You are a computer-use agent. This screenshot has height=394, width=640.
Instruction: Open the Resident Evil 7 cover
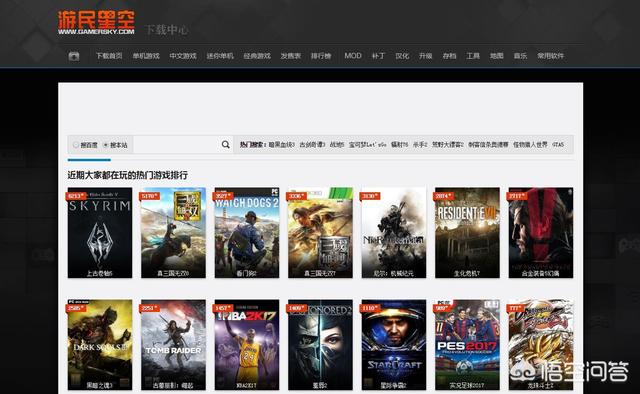(467, 233)
